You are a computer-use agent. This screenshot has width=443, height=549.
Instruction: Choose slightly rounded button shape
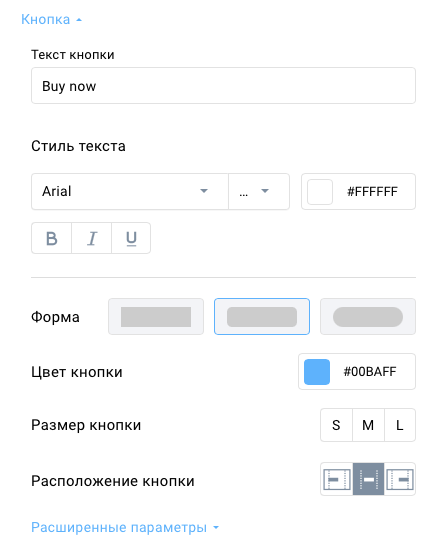pos(262,317)
